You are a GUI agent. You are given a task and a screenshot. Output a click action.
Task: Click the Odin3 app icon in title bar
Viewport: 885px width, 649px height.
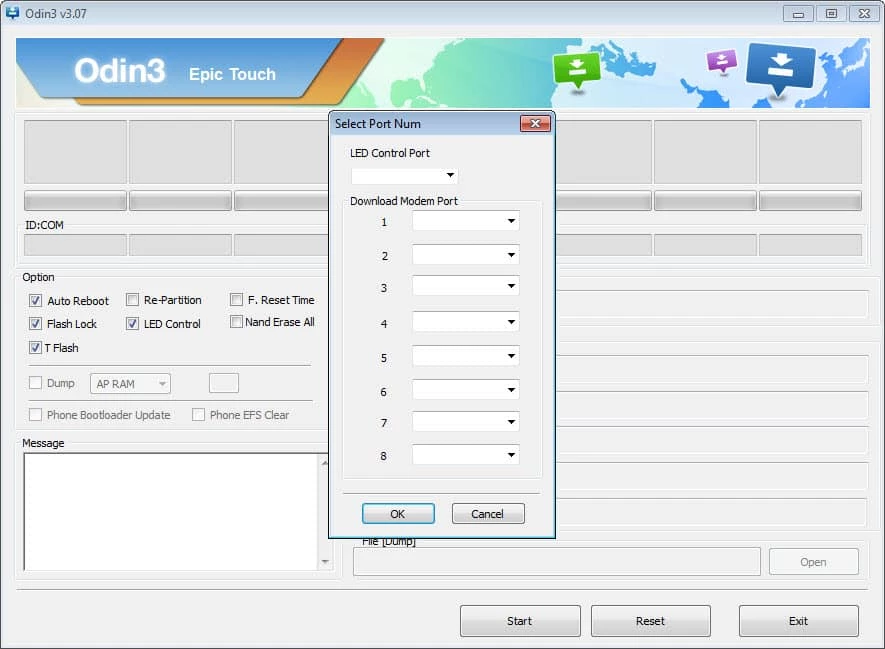pyautogui.click(x=13, y=13)
